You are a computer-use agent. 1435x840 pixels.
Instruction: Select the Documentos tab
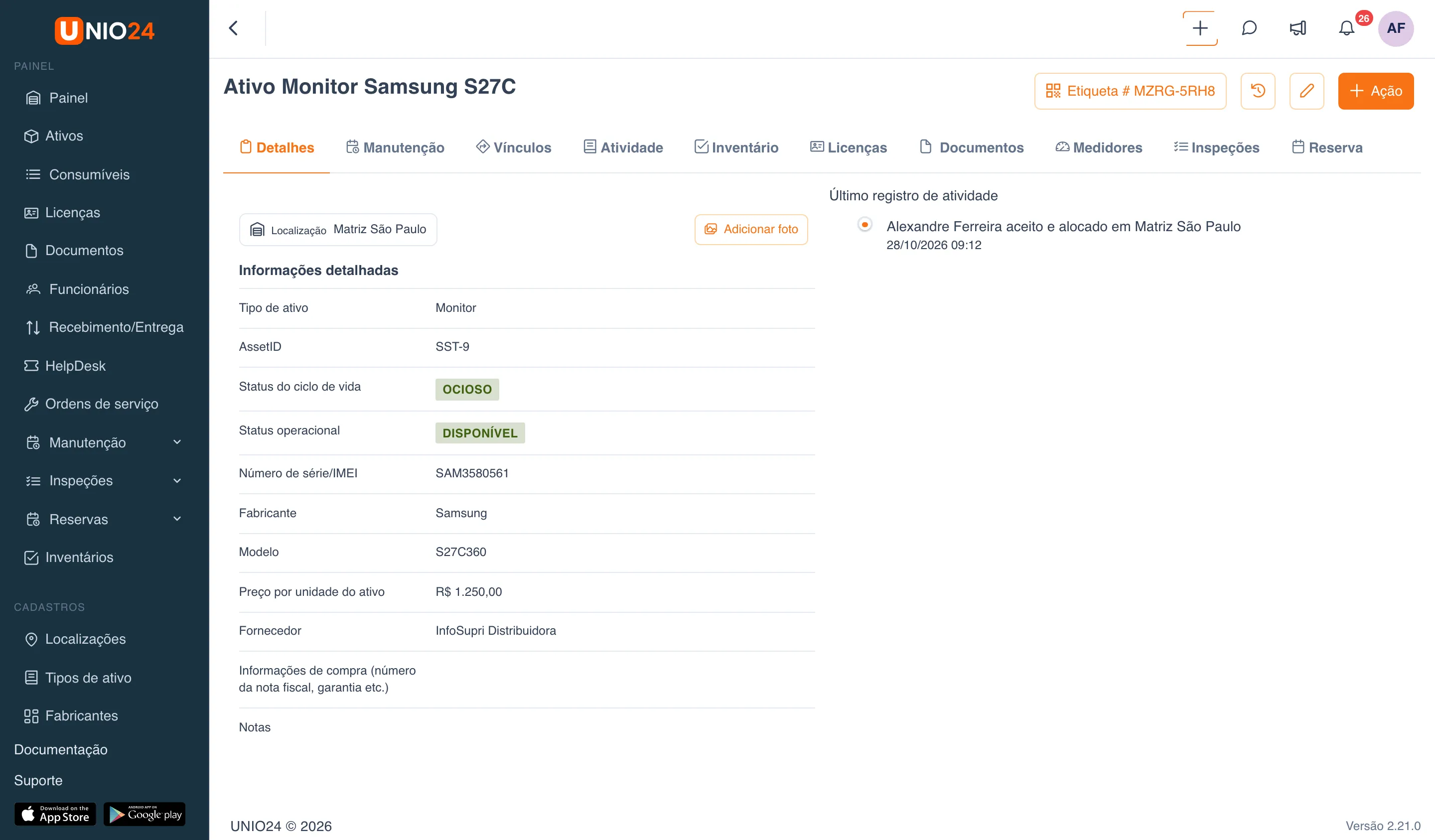pos(972,147)
